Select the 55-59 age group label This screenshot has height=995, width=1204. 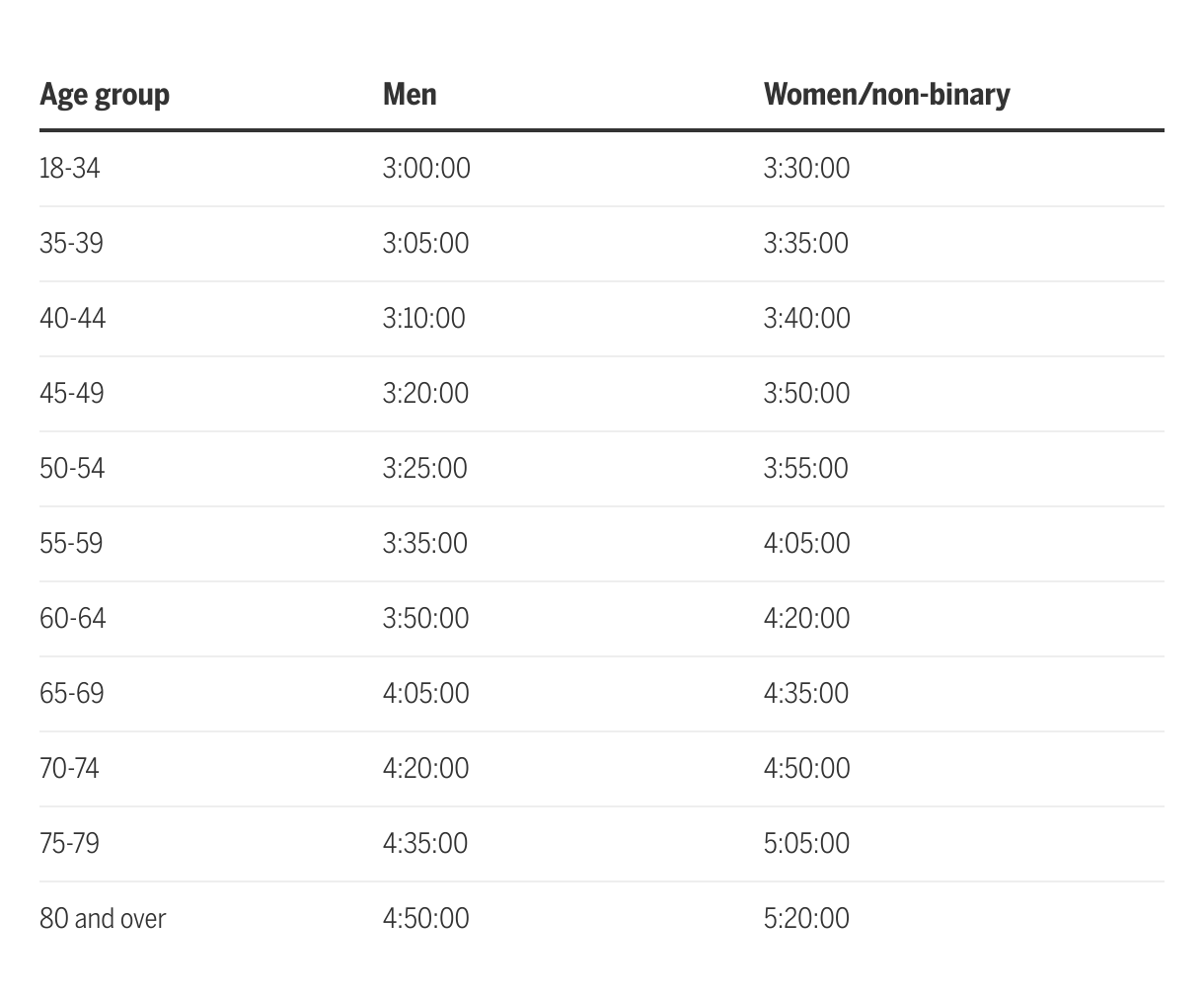point(71,544)
